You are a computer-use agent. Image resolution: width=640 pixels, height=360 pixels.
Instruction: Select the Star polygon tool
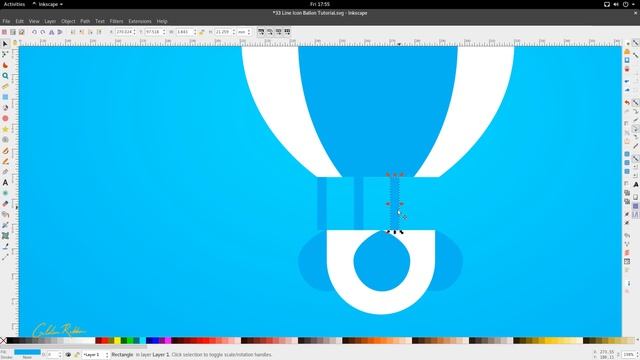click(x=5, y=129)
